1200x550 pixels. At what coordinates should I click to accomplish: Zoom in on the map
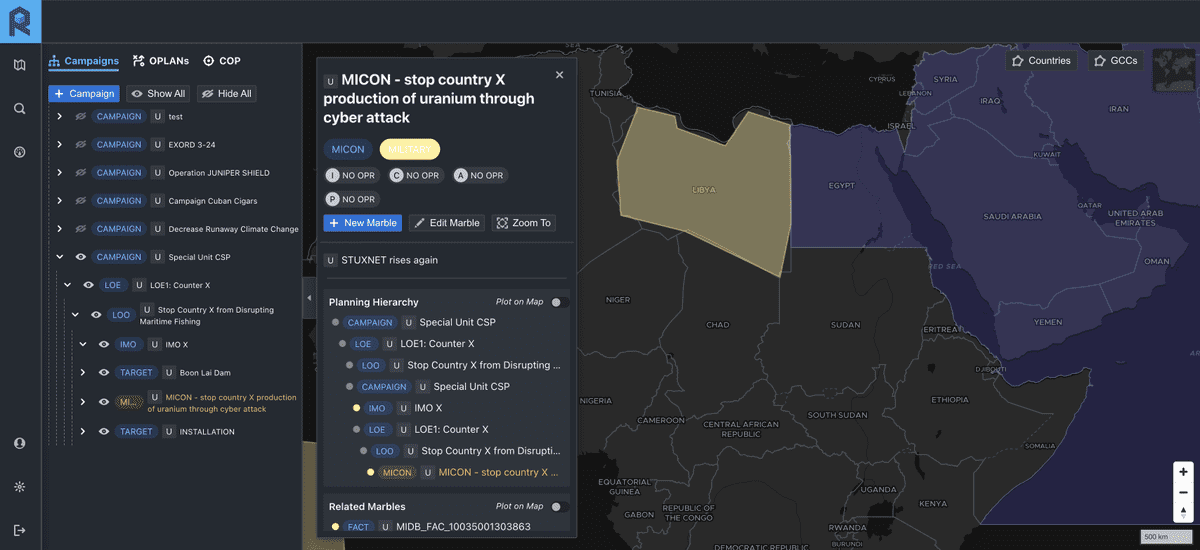point(1183,472)
